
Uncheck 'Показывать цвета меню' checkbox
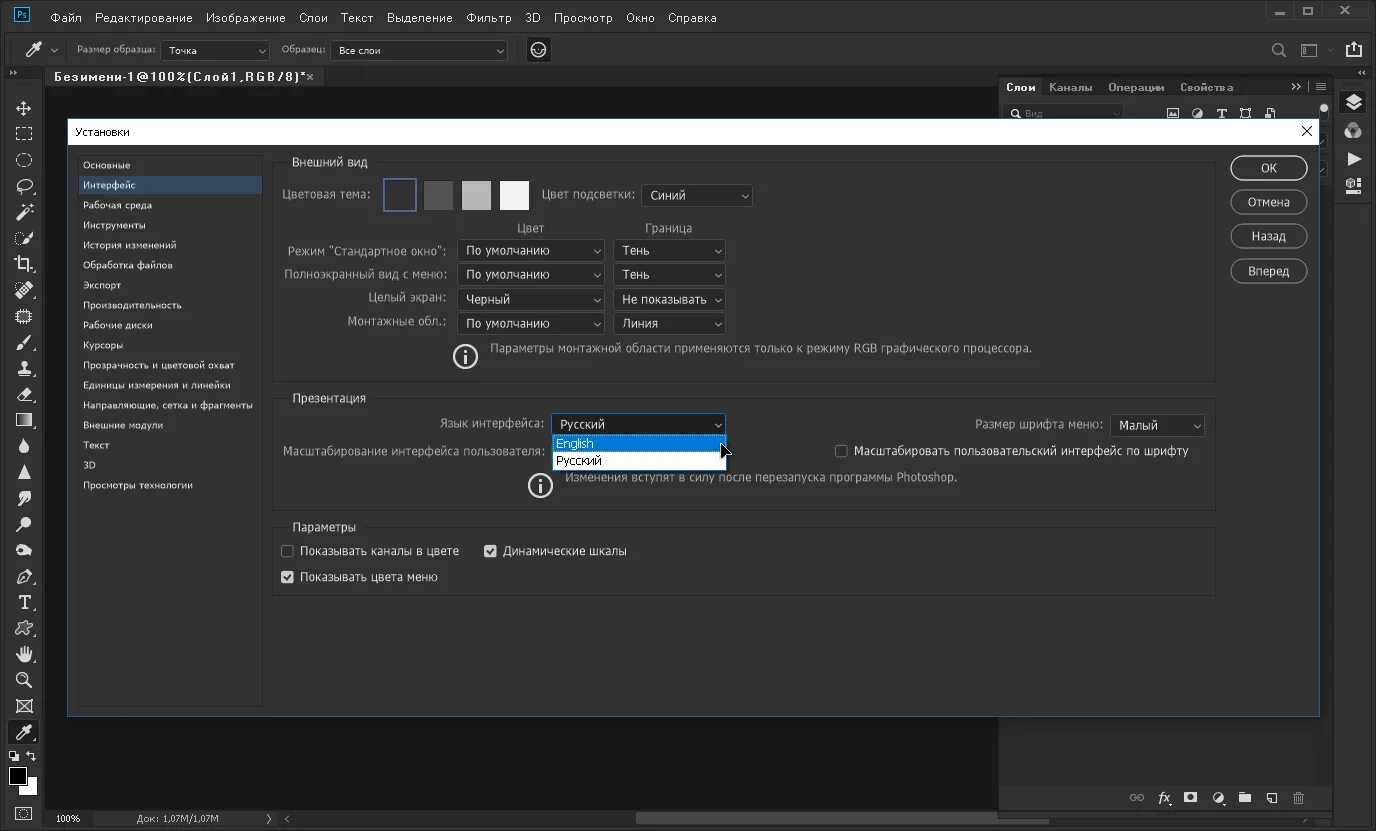tap(288, 577)
